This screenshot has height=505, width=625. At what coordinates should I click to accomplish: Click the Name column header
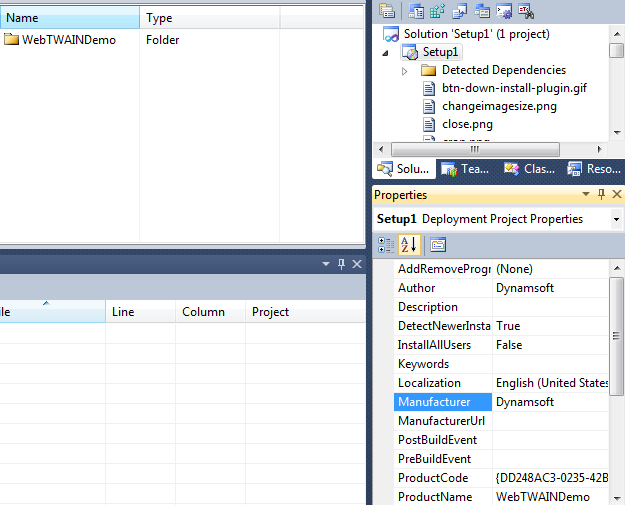click(x=70, y=18)
